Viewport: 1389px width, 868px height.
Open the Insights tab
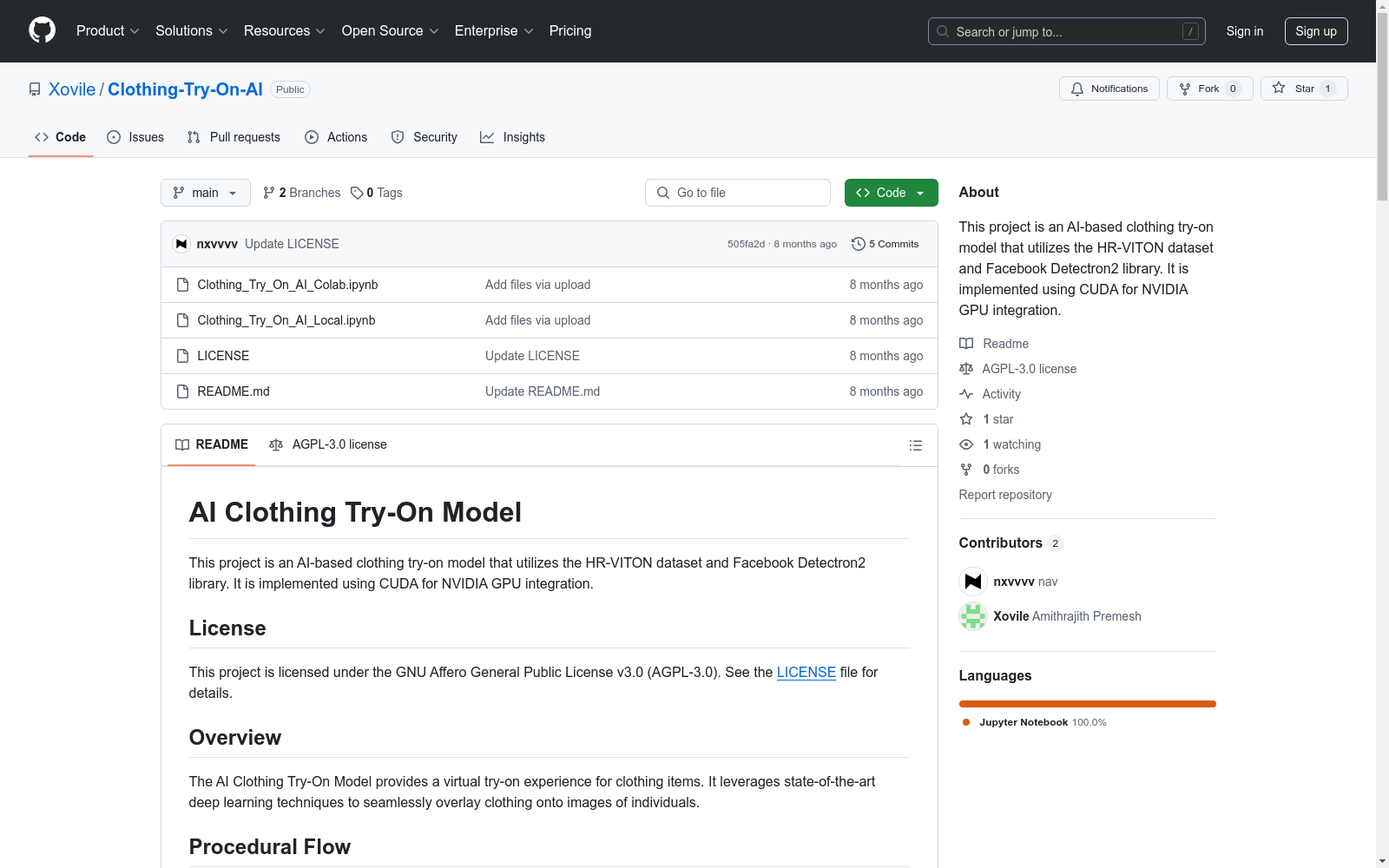(x=513, y=137)
